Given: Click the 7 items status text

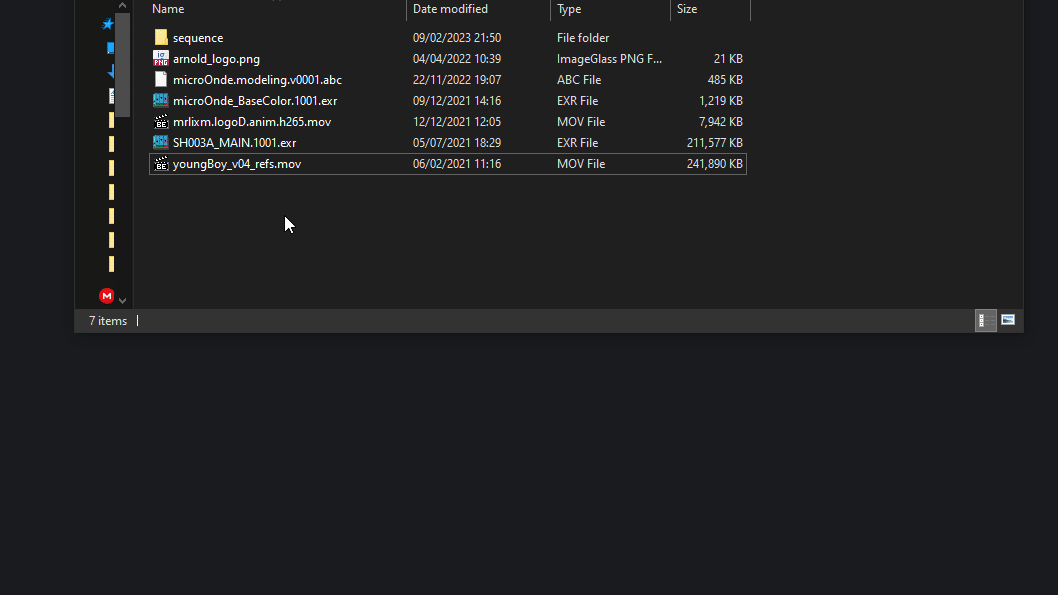Looking at the screenshot, I should [x=108, y=320].
